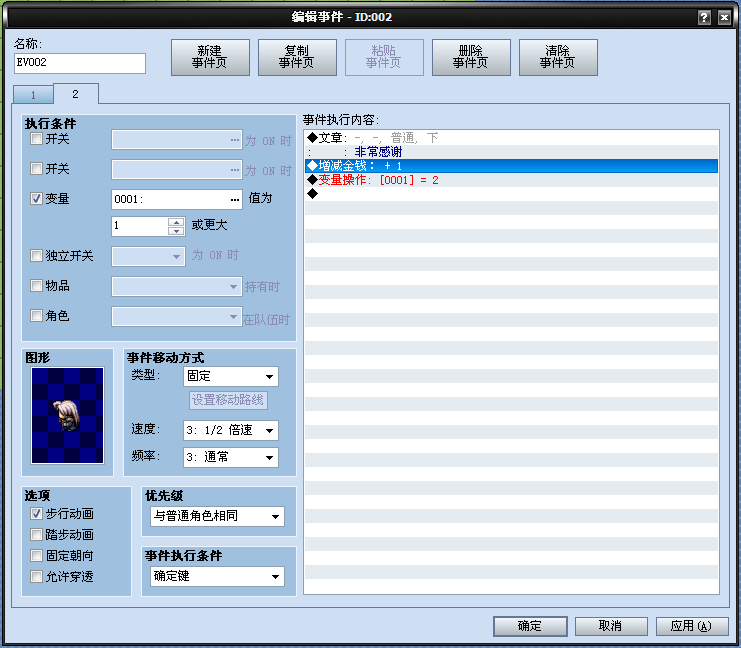Cancel with the 取消 button
Viewport: 741px width, 648px height.
[611, 626]
